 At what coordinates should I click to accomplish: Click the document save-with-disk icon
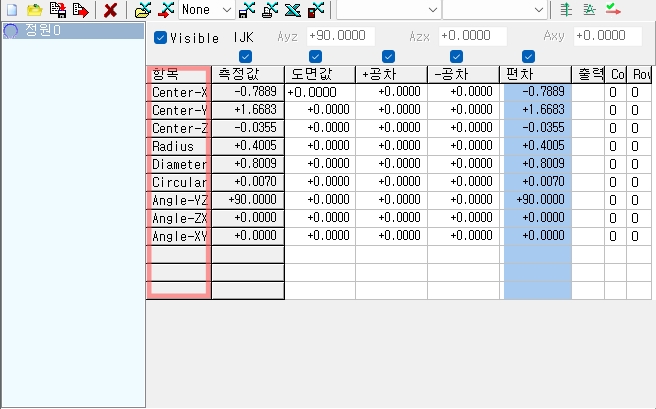tap(58, 9)
